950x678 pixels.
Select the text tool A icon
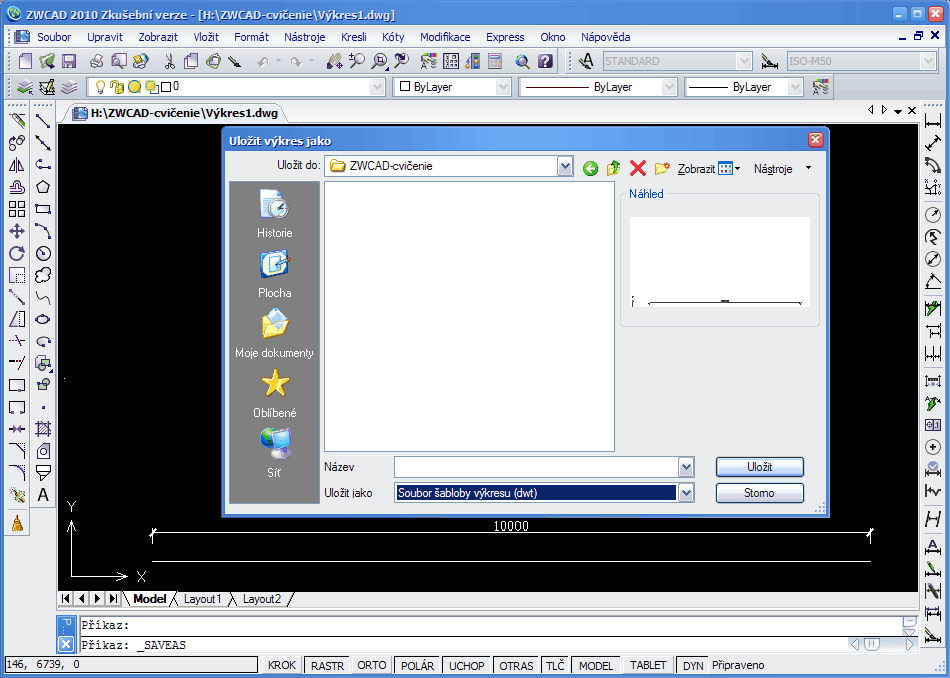[x=43, y=495]
